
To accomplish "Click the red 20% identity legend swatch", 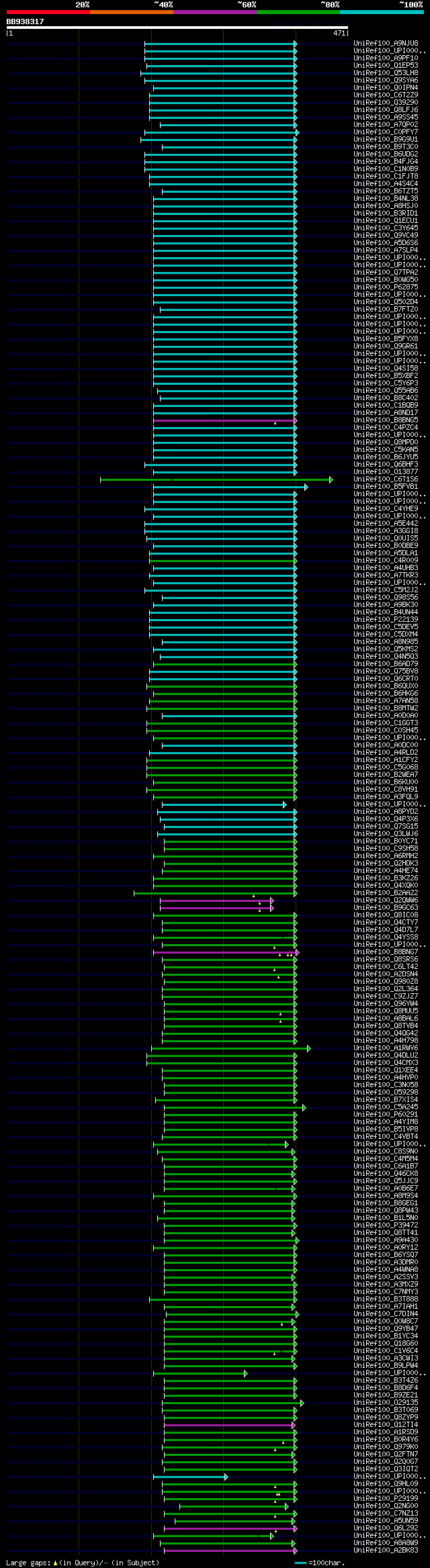I will 48,12.
